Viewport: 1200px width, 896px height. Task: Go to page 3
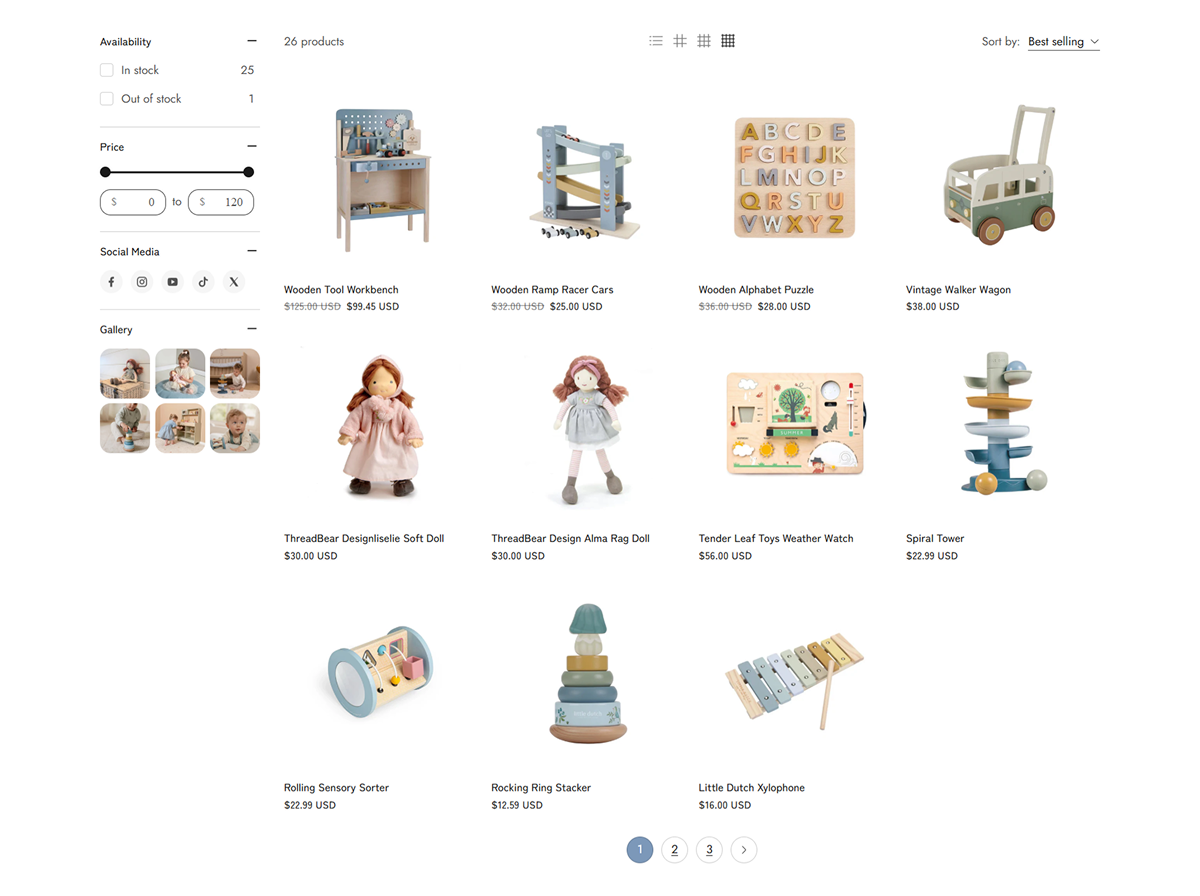[709, 850]
